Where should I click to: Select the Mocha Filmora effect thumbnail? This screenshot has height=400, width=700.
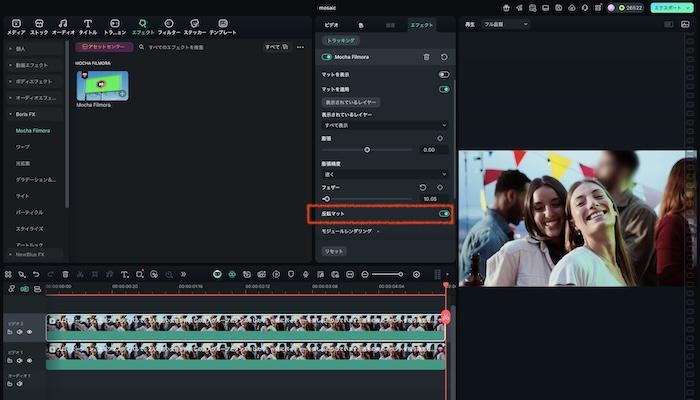pyautogui.click(x=102, y=86)
